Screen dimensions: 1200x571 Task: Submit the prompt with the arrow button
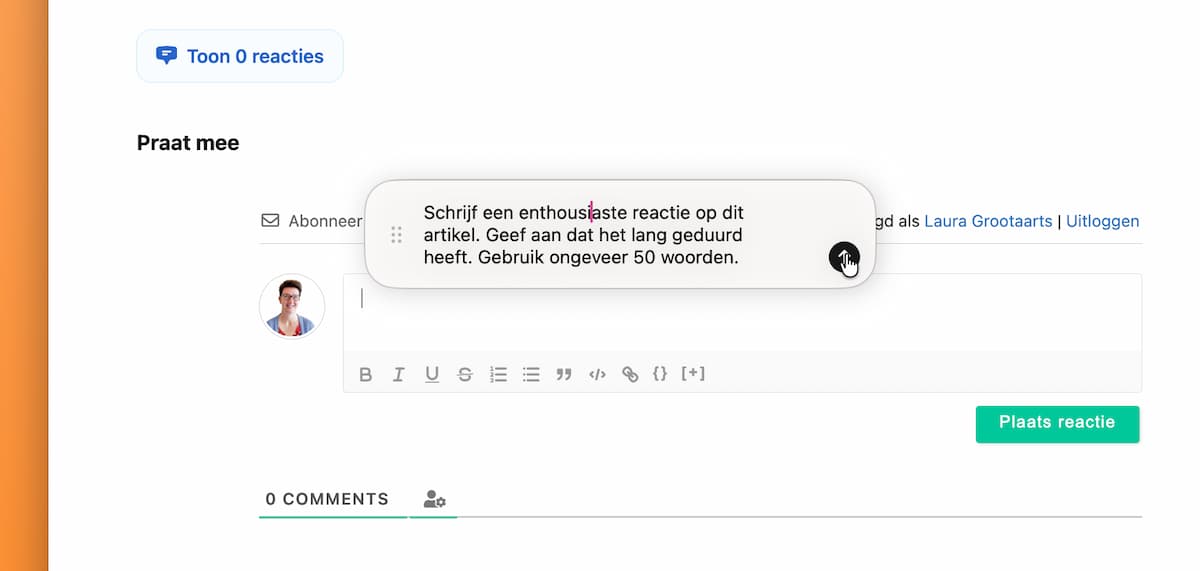click(x=843, y=258)
